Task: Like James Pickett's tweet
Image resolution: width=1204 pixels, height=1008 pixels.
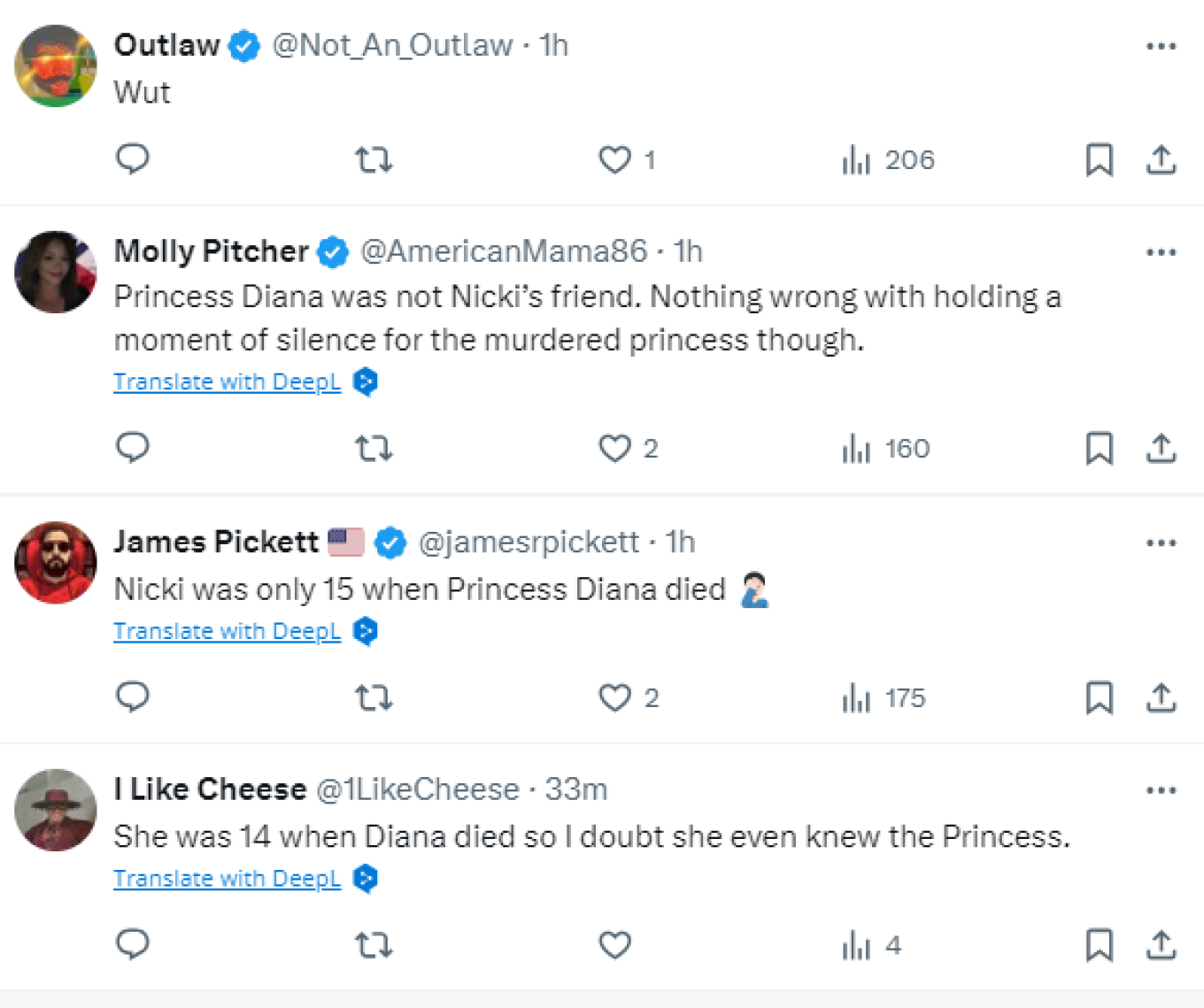Action: point(615,697)
